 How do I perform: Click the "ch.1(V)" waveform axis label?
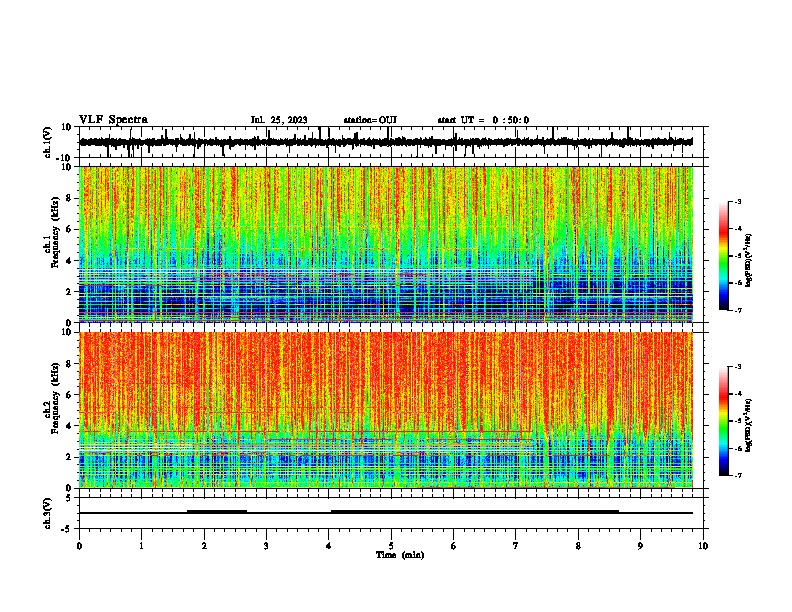pos(48,142)
